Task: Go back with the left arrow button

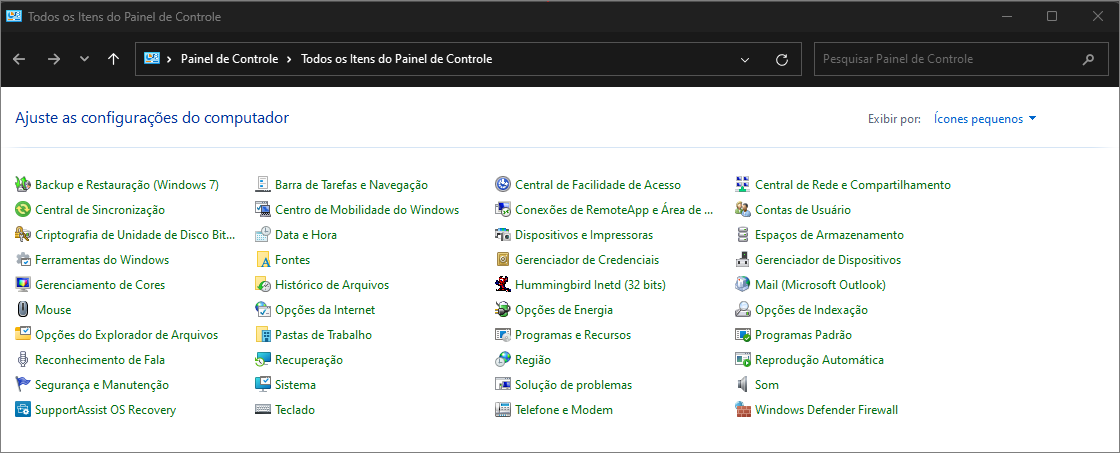Action: (19, 59)
